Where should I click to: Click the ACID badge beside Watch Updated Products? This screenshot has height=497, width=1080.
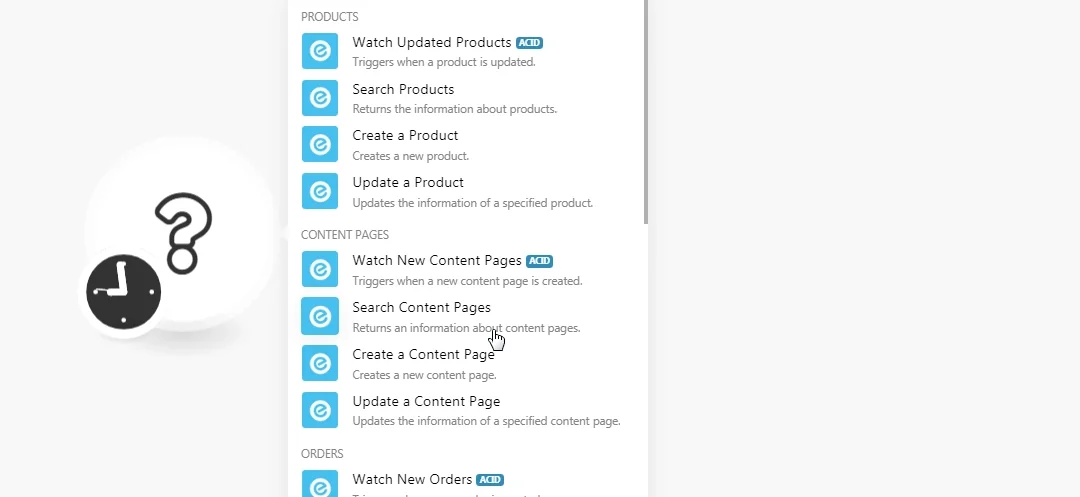530,43
